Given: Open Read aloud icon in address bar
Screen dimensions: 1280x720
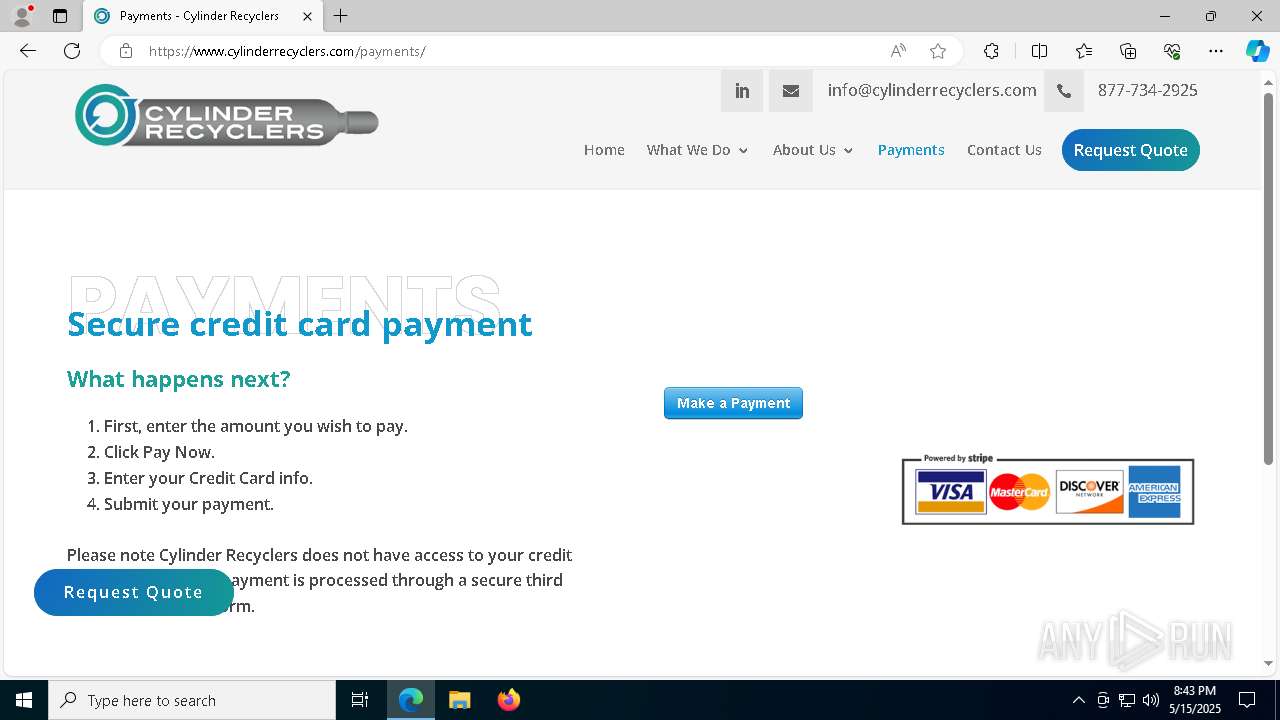Looking at the screenshot, I should [x=898, y=51].
